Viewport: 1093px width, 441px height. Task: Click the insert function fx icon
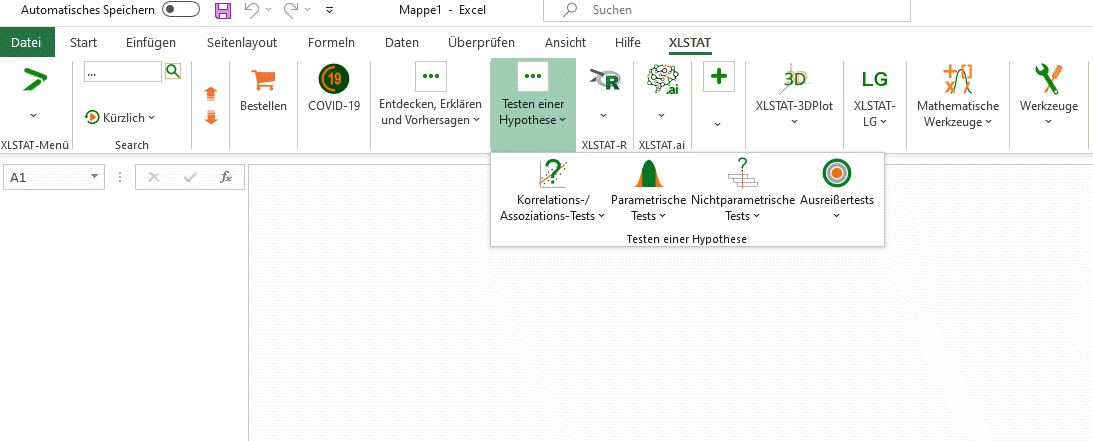pyautogui.click(x=226, y=178)
